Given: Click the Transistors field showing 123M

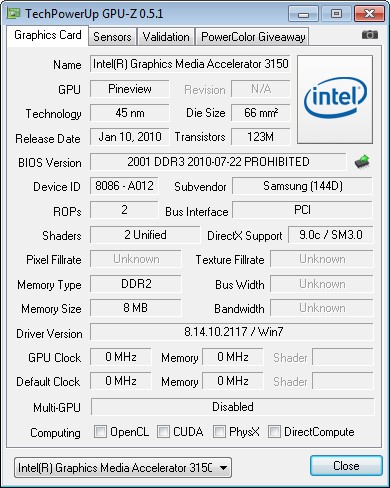Looking at the screenshot, I should pyautogui.click(x=261, y=137).
